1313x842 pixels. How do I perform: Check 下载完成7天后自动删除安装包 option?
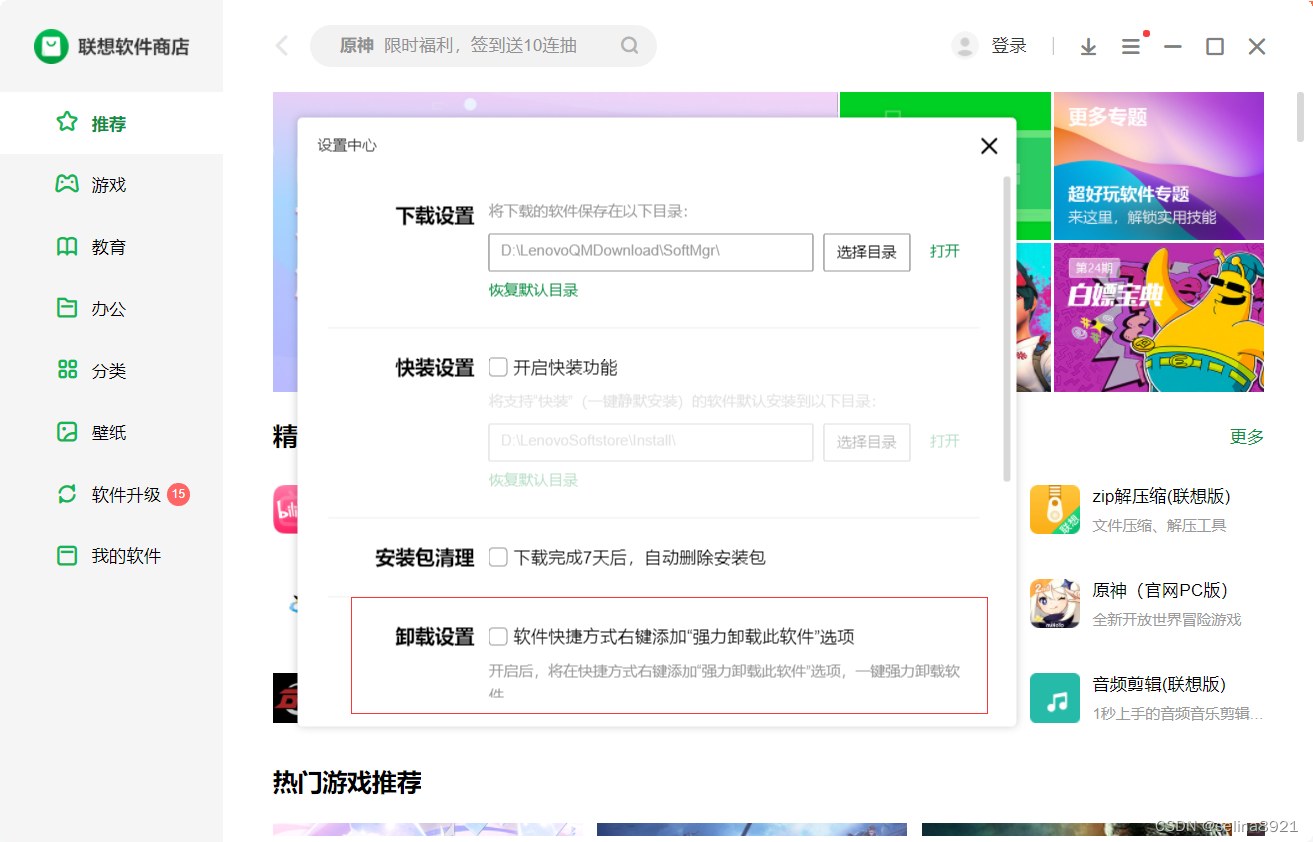click(498, 557)
